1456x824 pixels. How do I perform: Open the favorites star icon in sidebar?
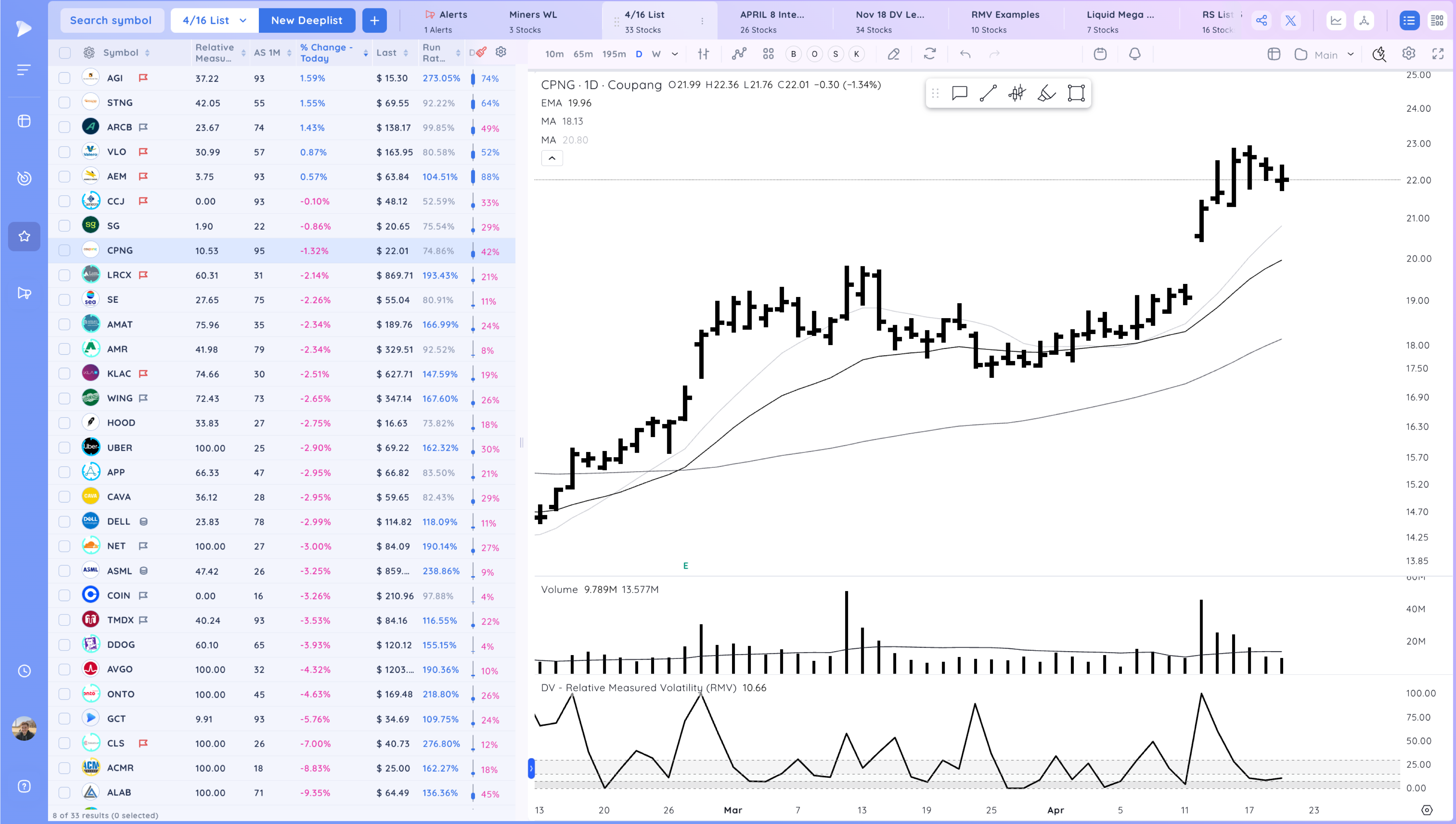pos(24,236)
